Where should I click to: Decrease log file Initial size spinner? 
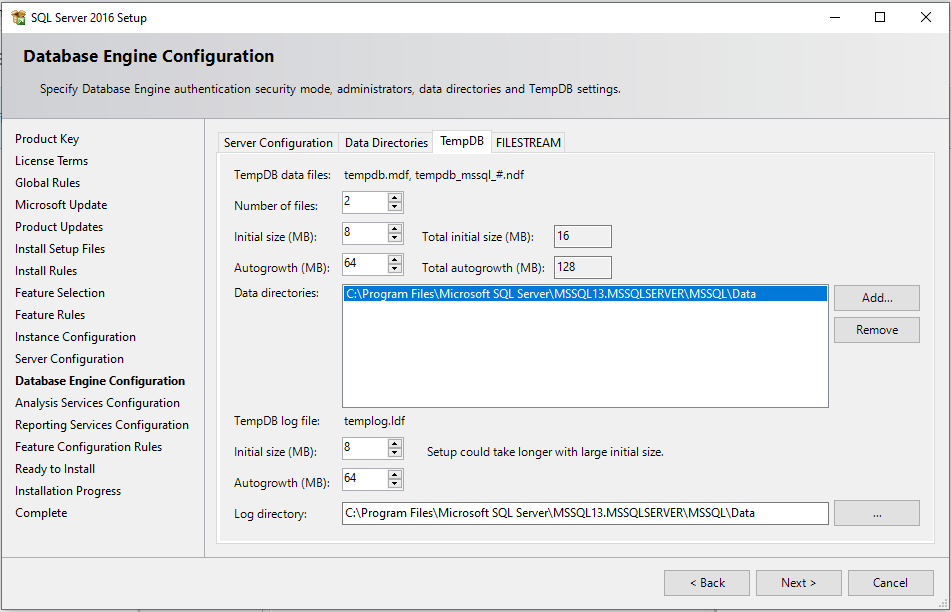395,453
